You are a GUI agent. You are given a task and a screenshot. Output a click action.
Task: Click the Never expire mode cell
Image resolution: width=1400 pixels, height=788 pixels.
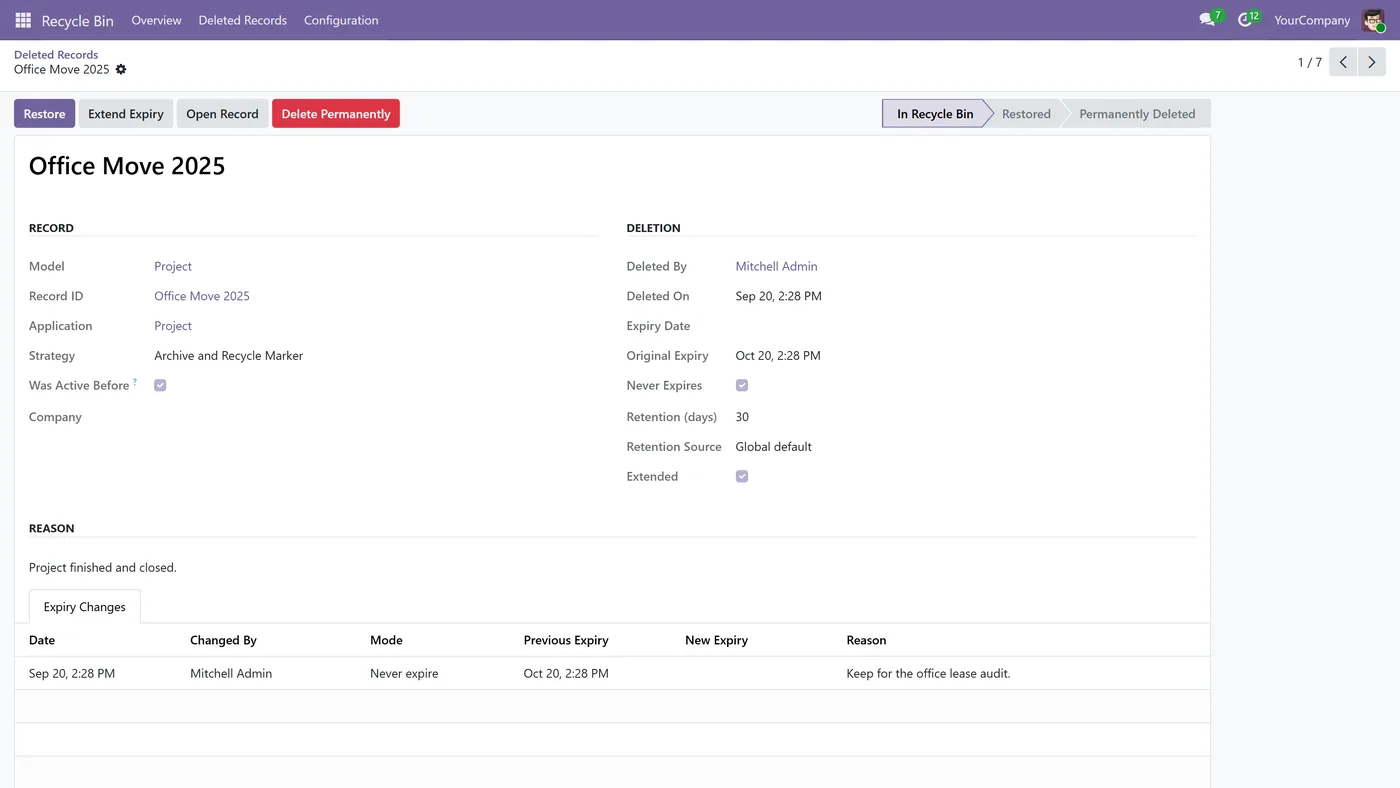click(x=404, y=674)
